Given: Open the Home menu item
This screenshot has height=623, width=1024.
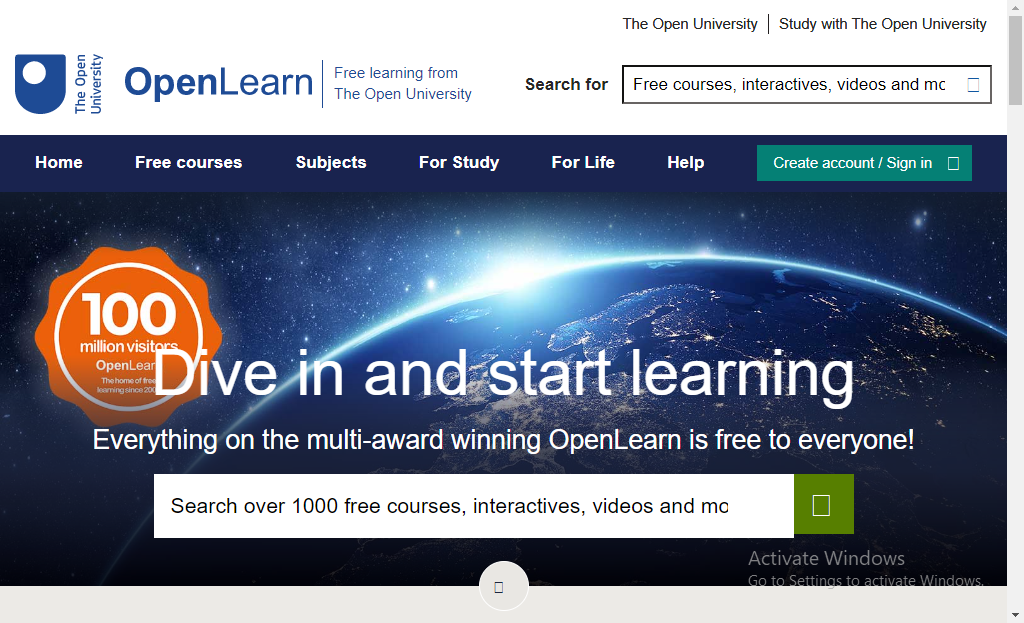Looking at the screenshot, I should 59,163.
